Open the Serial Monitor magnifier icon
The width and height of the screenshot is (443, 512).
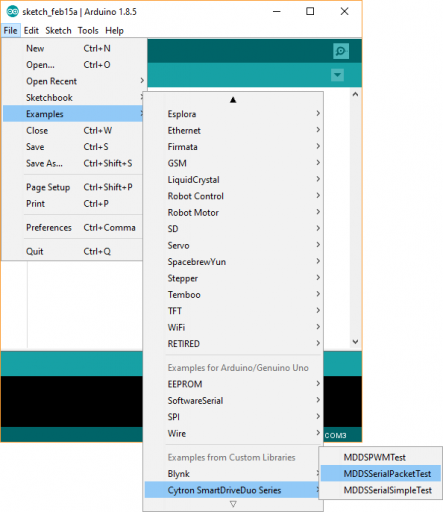point(341,51)
